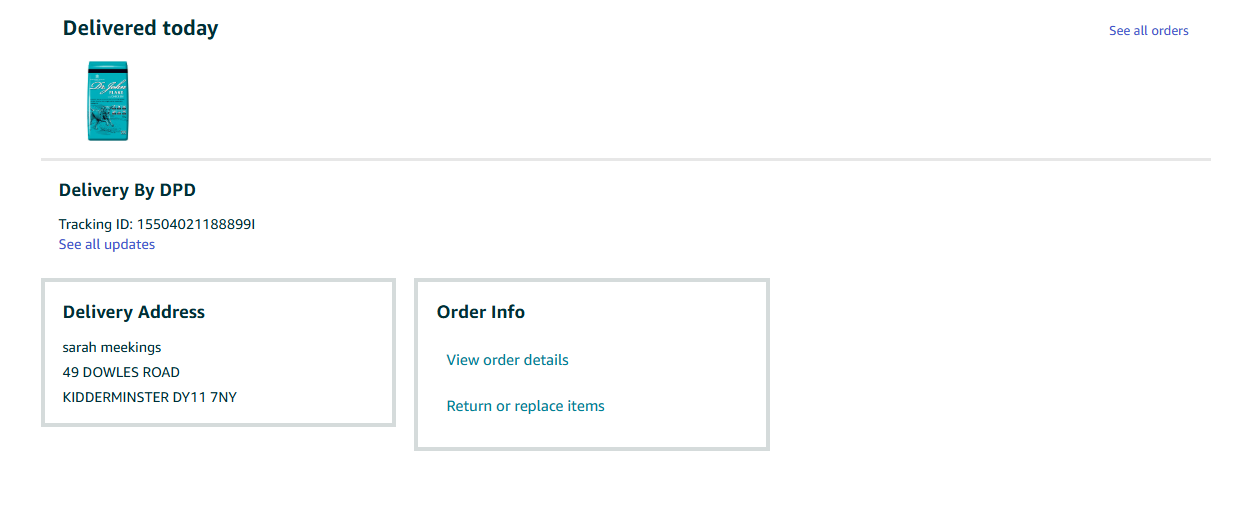Select Return or replace items
Viewport: 1250px width, 530px height.
525,406
